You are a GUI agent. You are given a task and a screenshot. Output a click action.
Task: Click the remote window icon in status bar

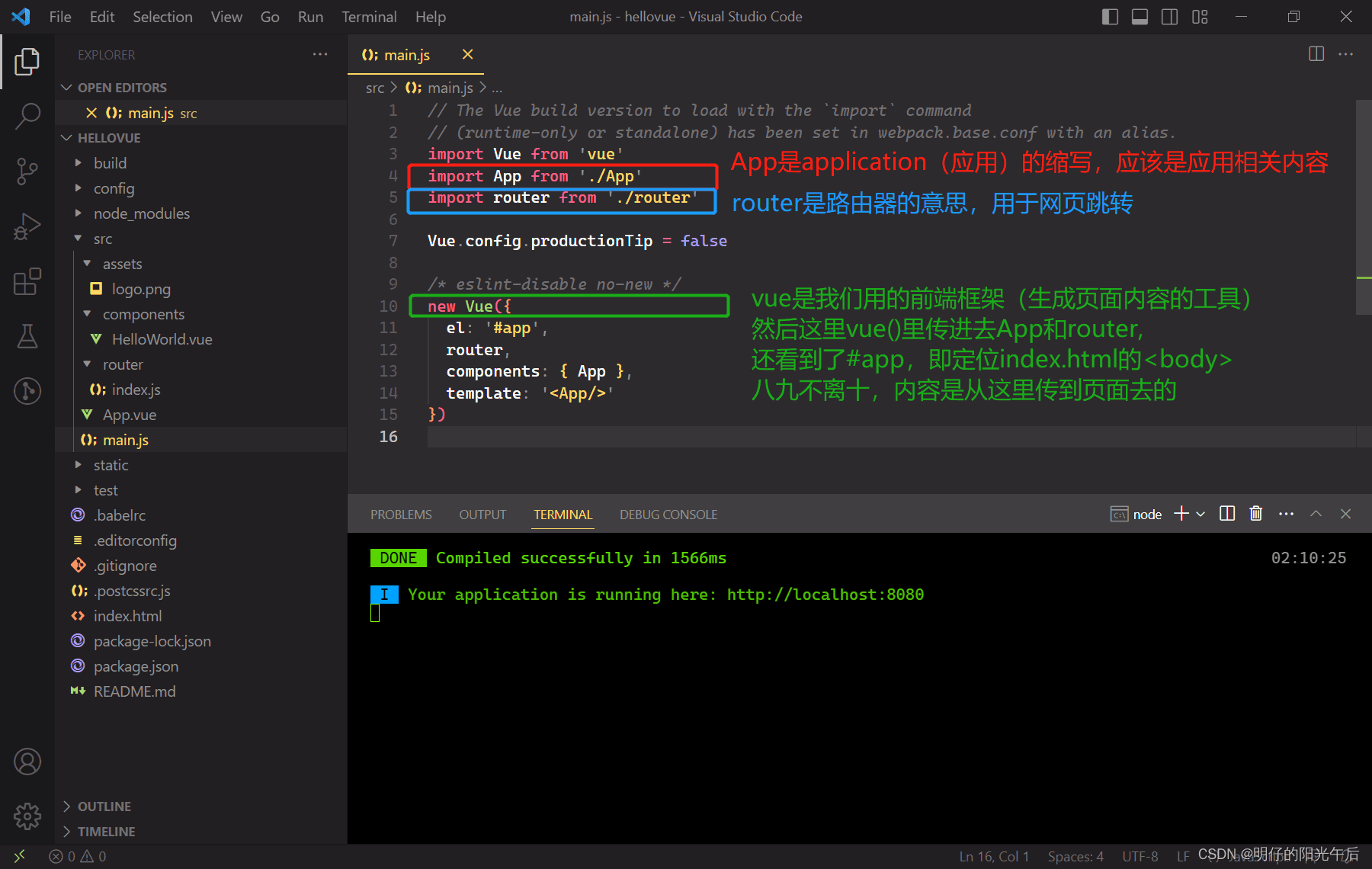pyautogui.click(x=20, y=856)
